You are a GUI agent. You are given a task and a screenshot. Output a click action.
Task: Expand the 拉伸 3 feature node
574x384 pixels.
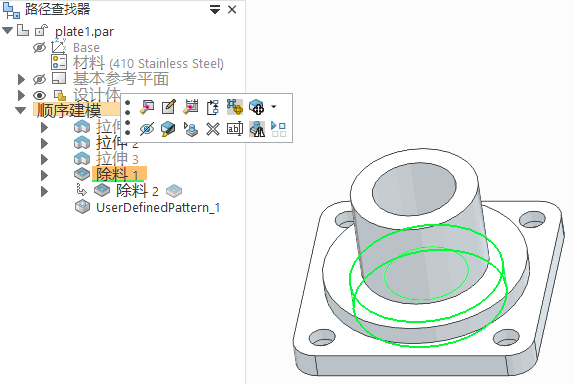[44, 159]
